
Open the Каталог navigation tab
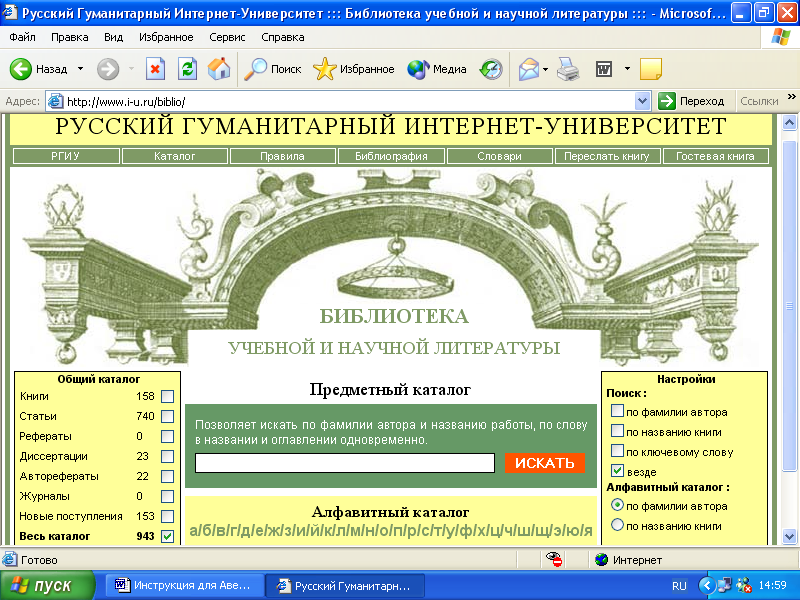[x=174, y=156]
